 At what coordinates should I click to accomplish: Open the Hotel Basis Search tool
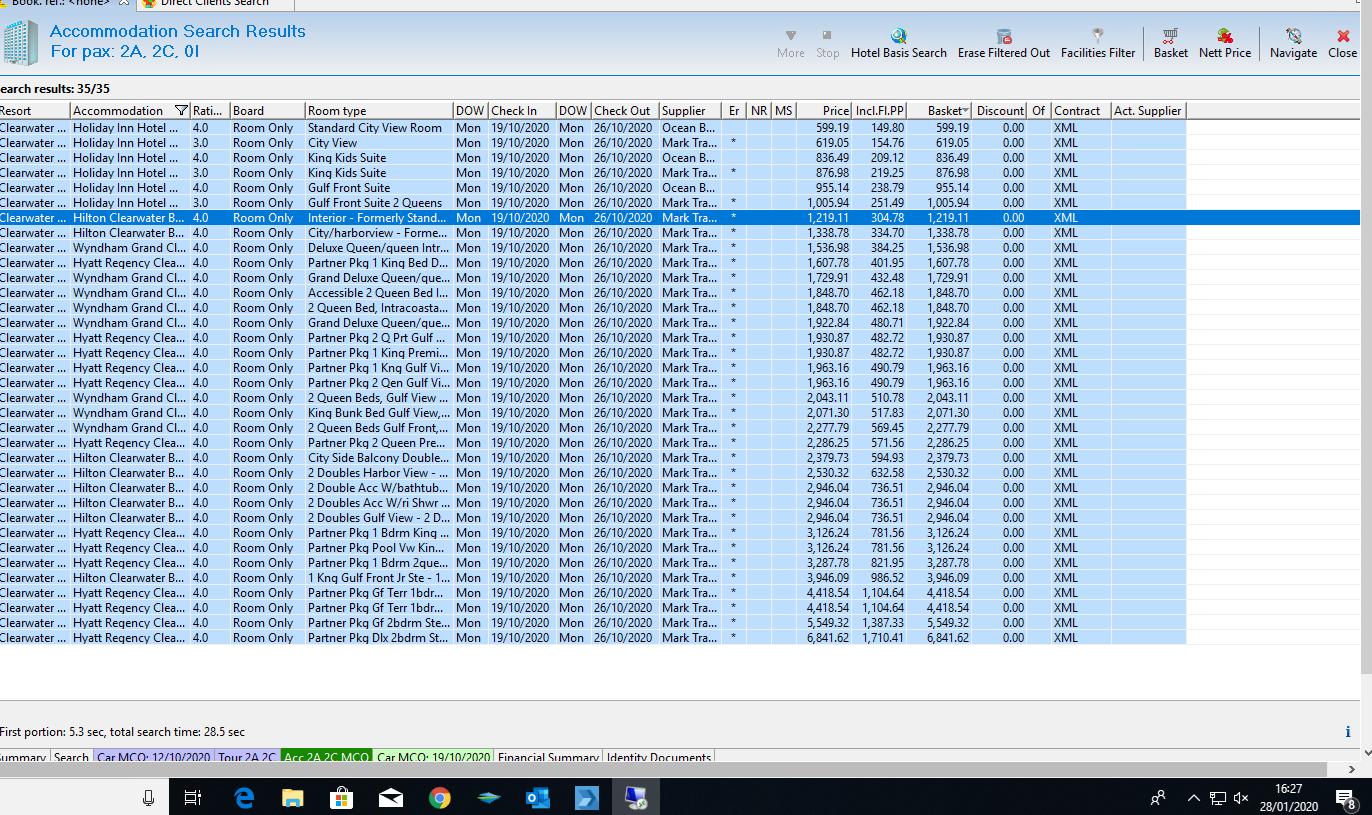(x=898, y=44)
